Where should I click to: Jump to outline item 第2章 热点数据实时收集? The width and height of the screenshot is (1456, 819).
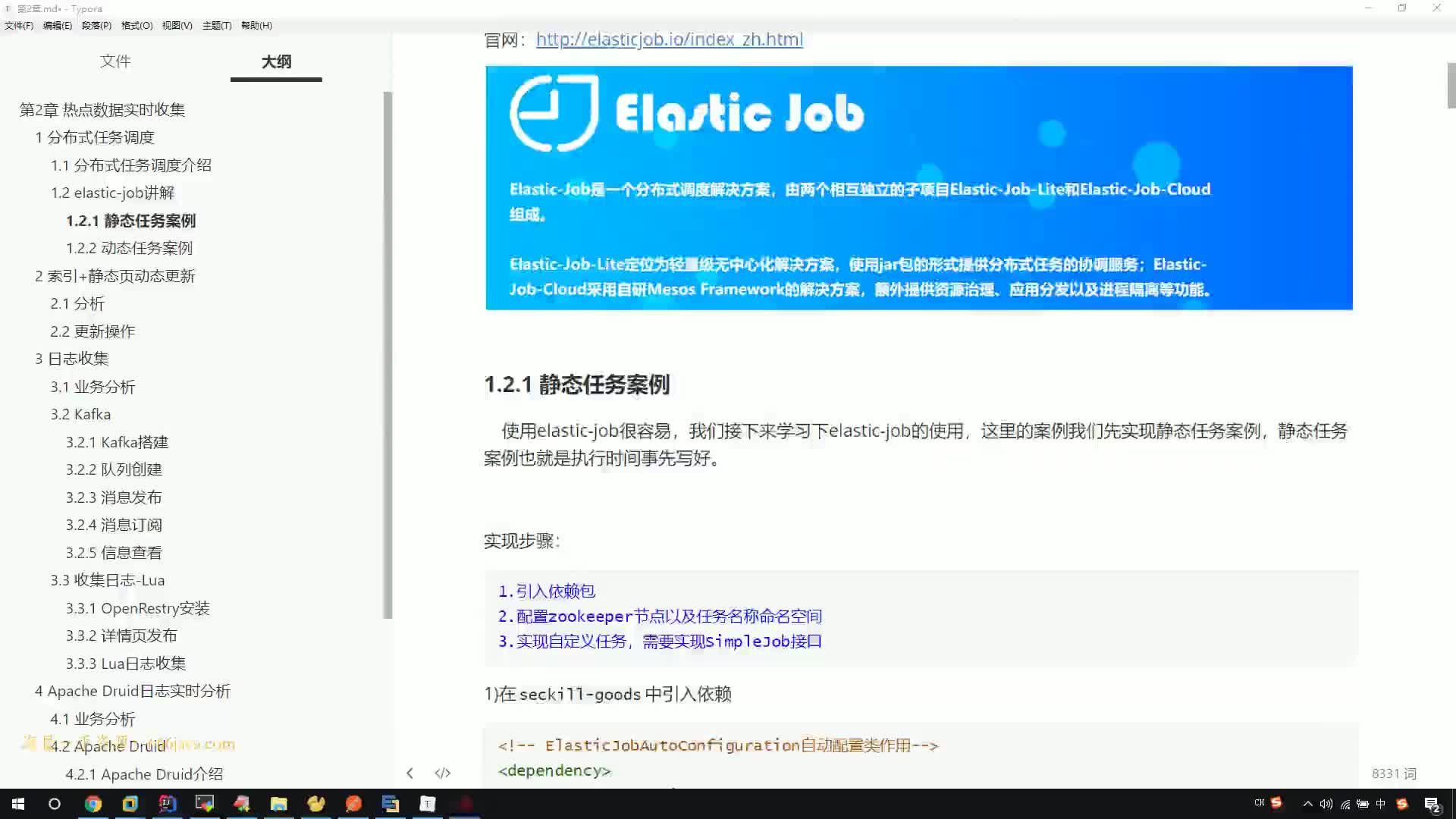102,109
